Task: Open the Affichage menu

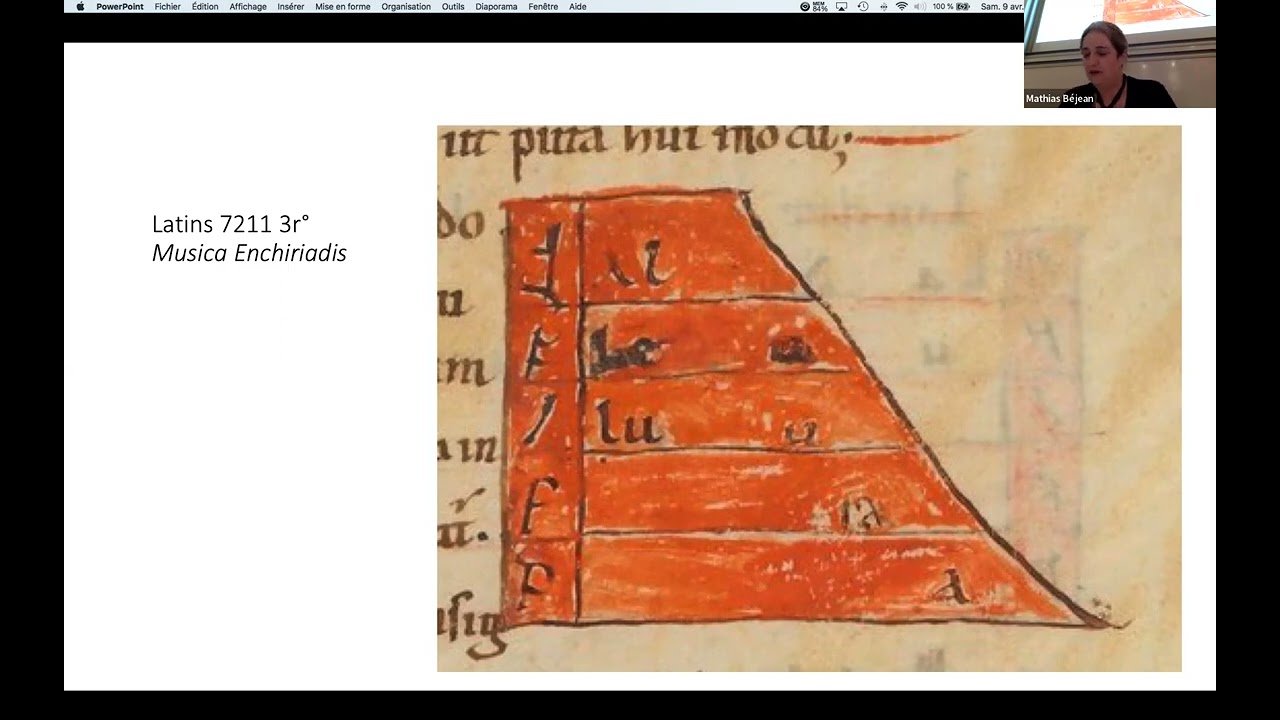Action: pyautogui.click(x=248, y=6)
